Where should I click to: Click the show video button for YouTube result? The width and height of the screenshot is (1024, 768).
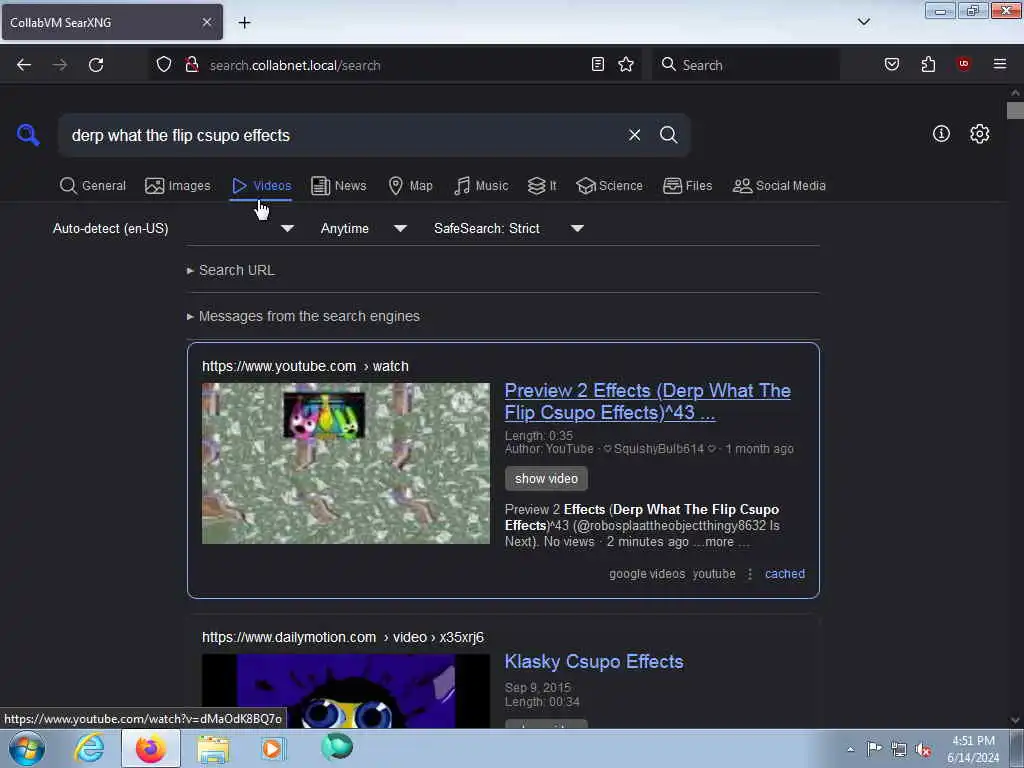point(546,479)
